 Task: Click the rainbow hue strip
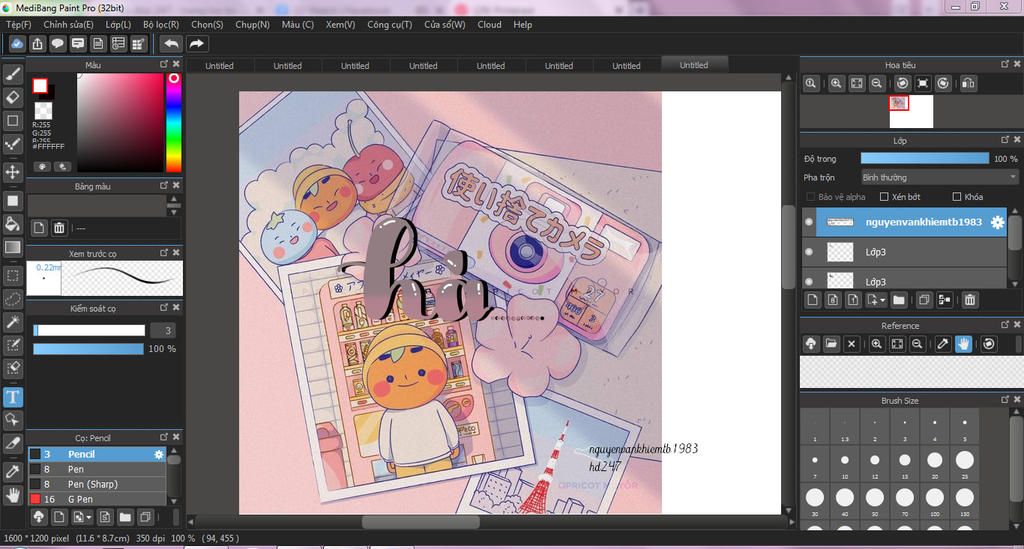(173, 122)
